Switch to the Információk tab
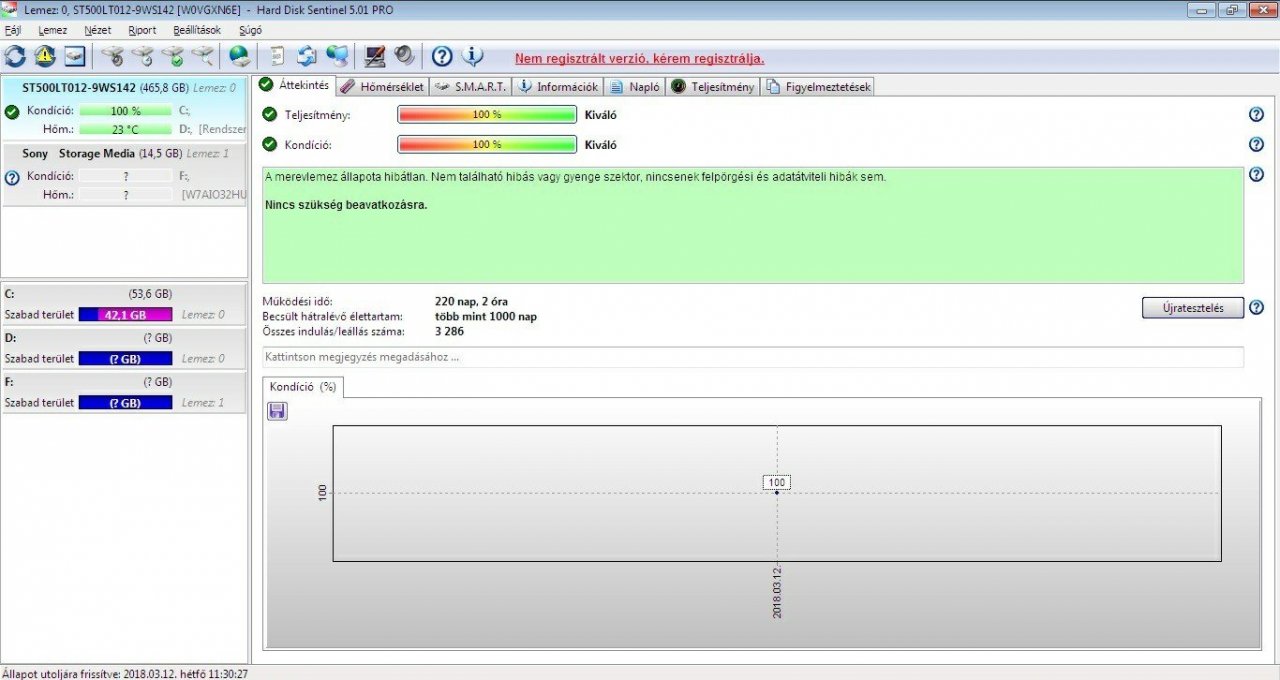 coord(557,87)
